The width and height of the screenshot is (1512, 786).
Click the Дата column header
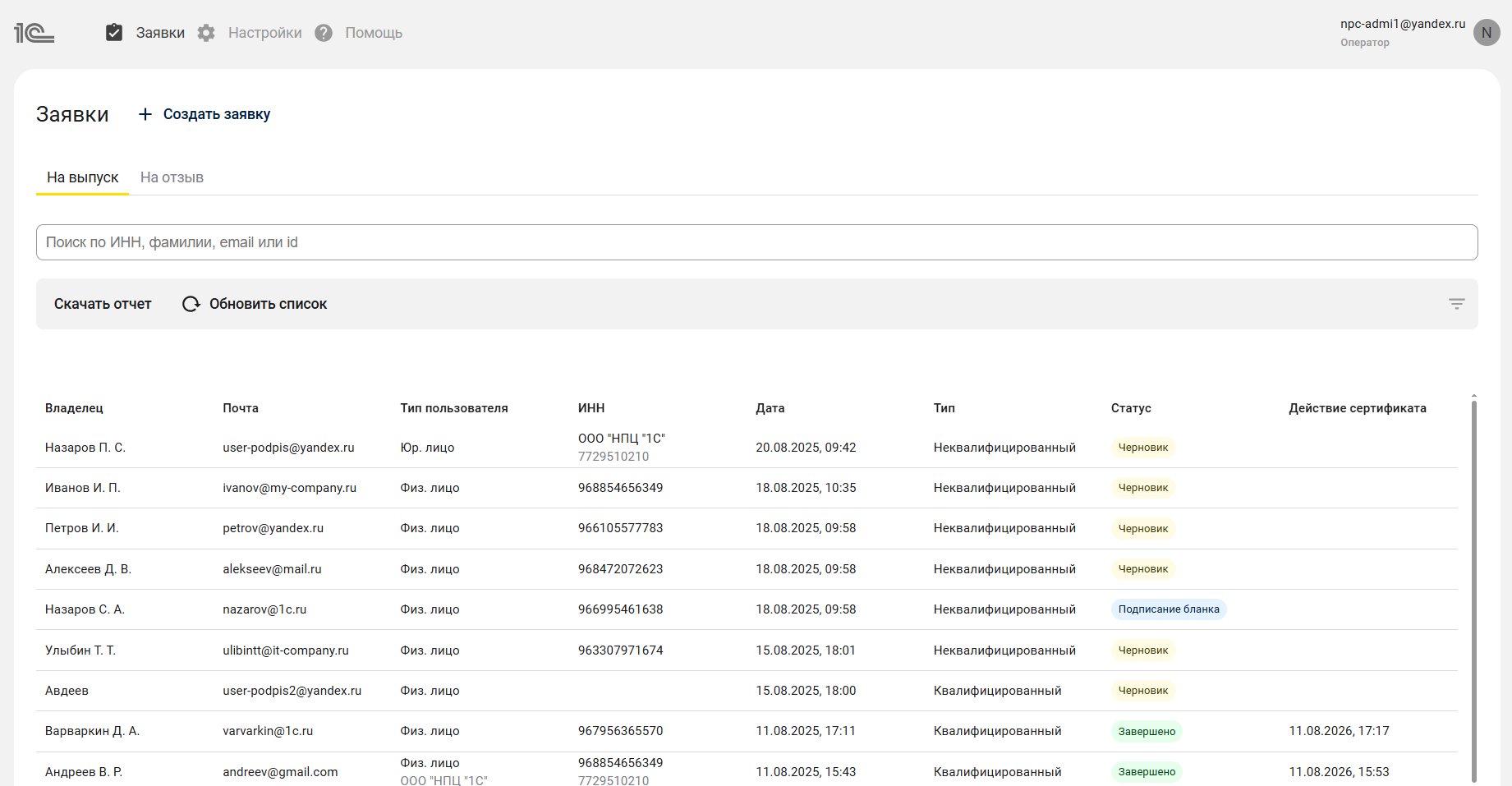click(770, 408)
